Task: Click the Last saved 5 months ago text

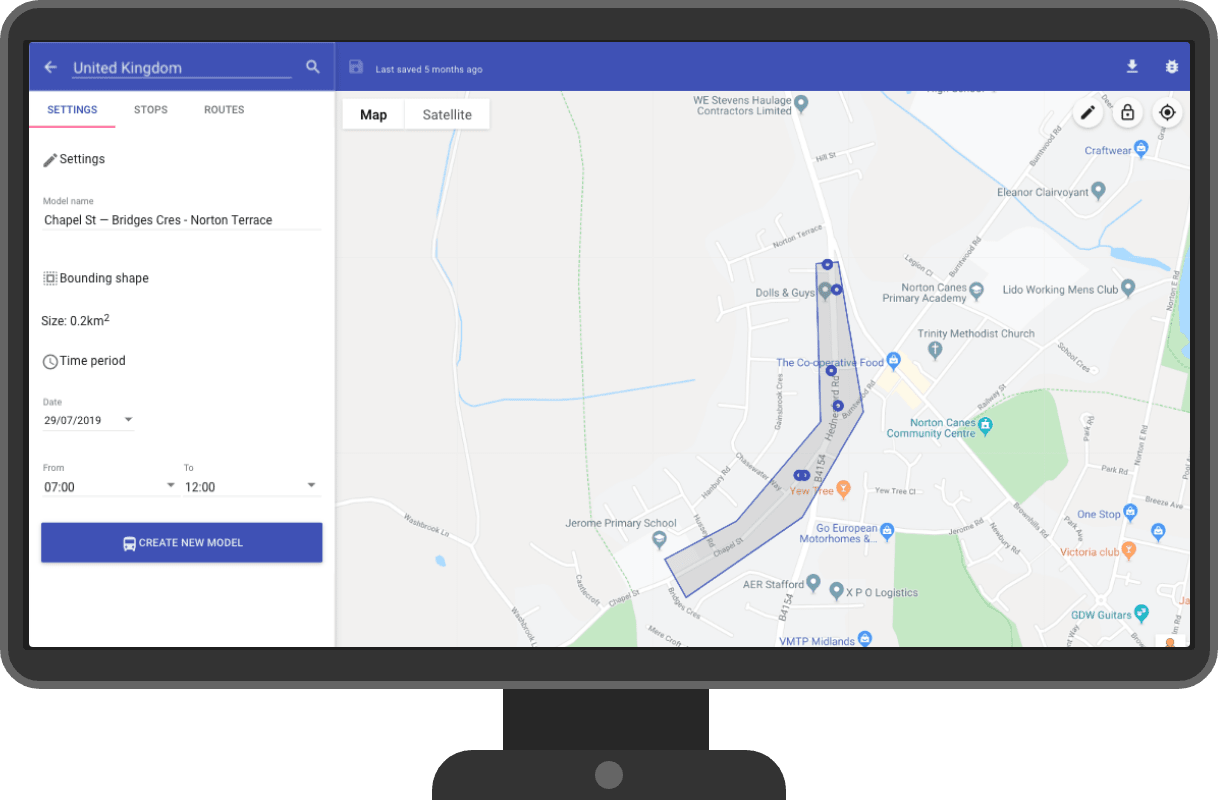Action: (x=429, y=69)
